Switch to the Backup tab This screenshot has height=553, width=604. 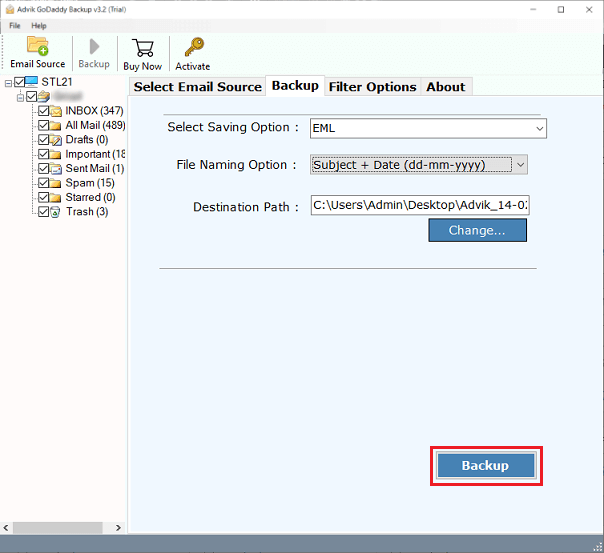click(x=295, y=85)
